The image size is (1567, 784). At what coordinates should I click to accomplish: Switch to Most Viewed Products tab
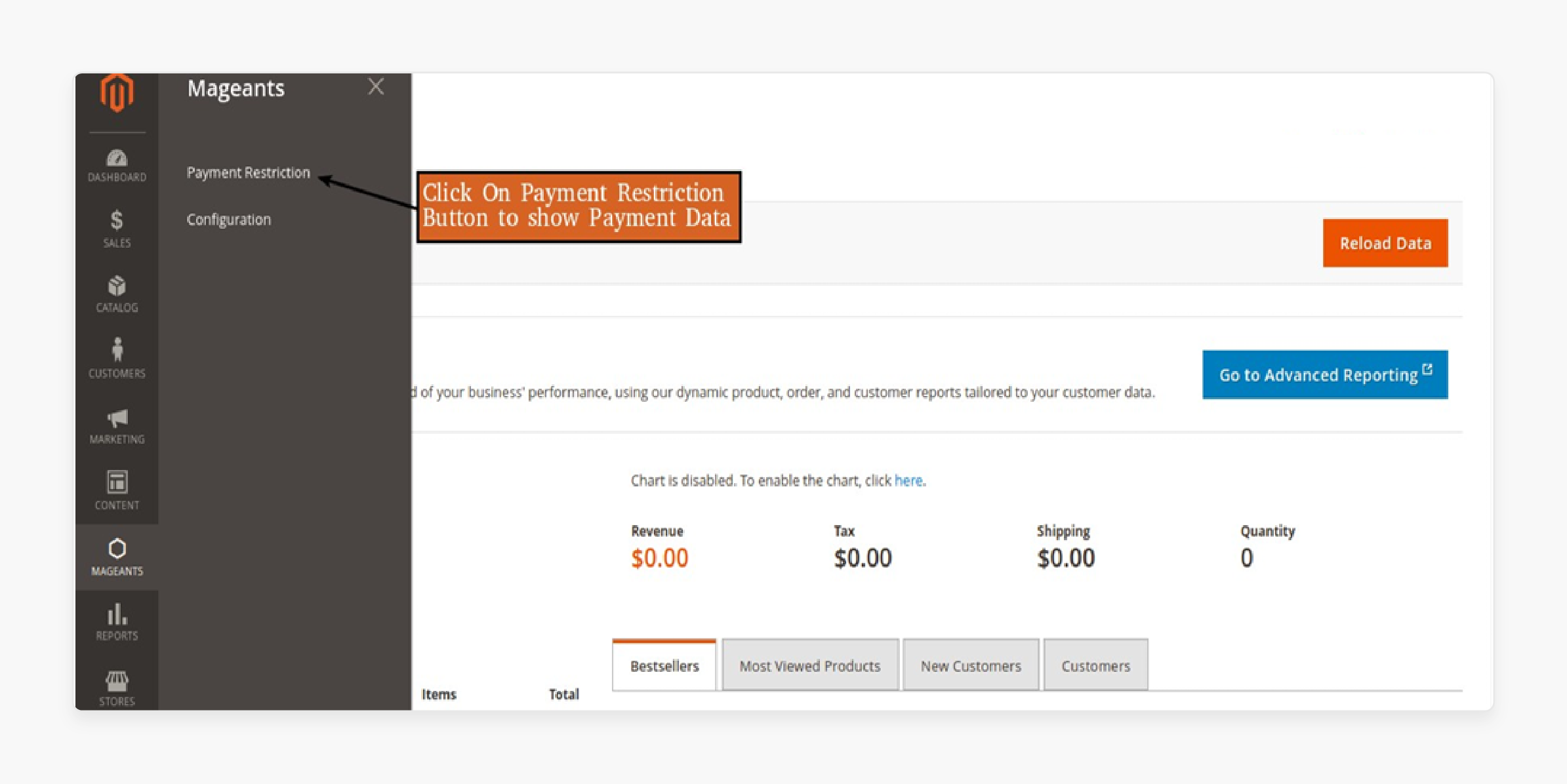click(810, 665)
